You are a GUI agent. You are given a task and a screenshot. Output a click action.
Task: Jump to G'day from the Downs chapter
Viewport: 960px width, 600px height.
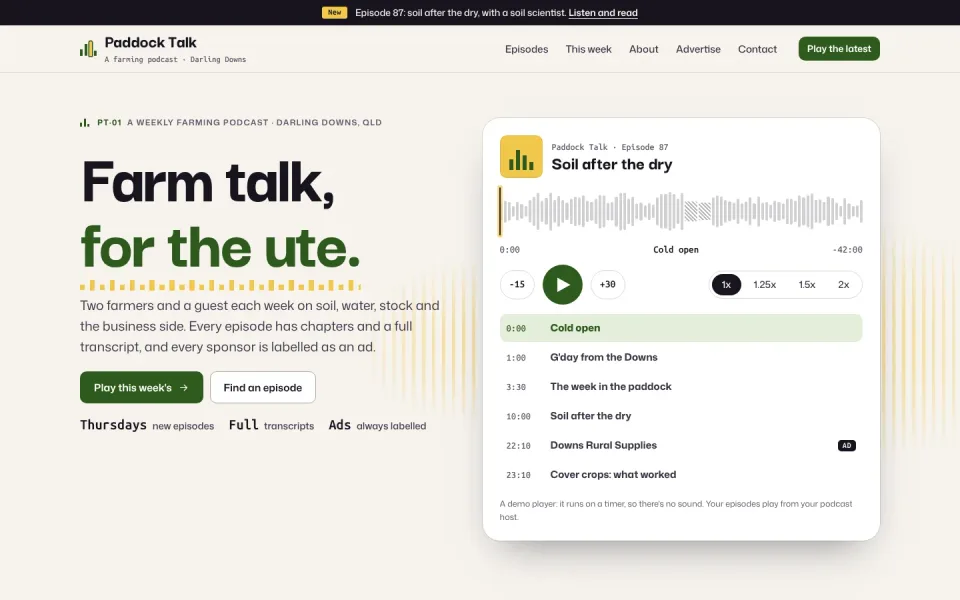681,358
